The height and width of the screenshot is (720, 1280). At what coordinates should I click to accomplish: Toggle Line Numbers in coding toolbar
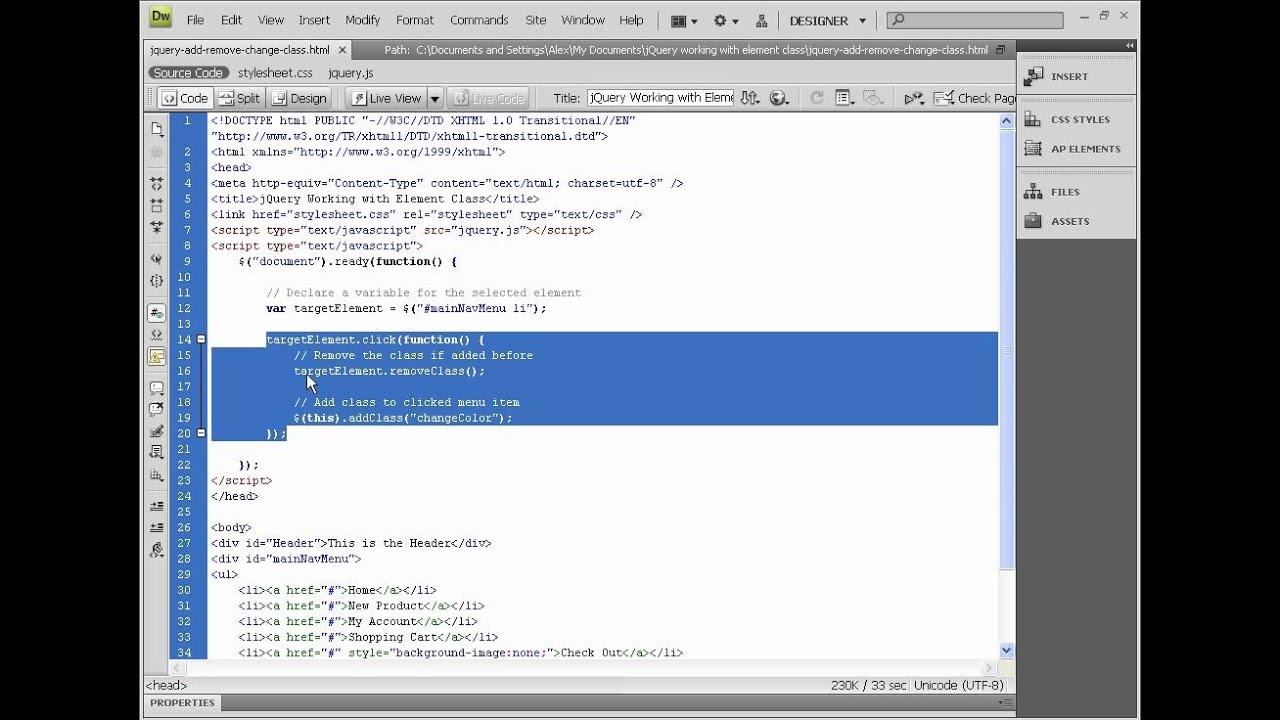pyautogui.click(x=157, y=313)
